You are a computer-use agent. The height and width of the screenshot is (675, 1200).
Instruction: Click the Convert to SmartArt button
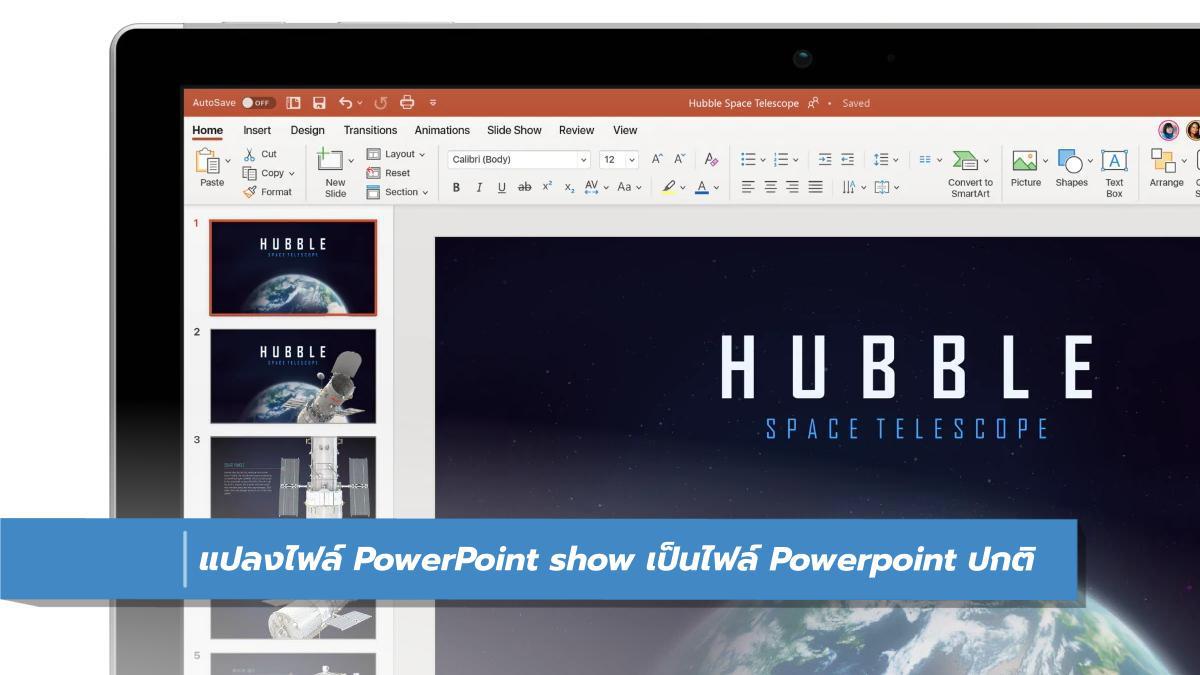(x=970, y=170)
